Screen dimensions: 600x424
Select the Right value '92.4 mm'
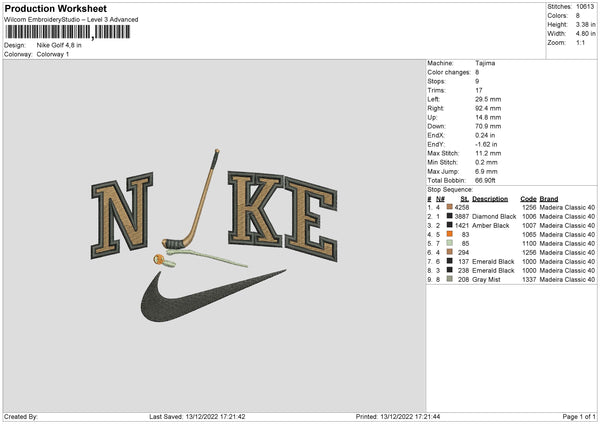click(x=488, y=108)
